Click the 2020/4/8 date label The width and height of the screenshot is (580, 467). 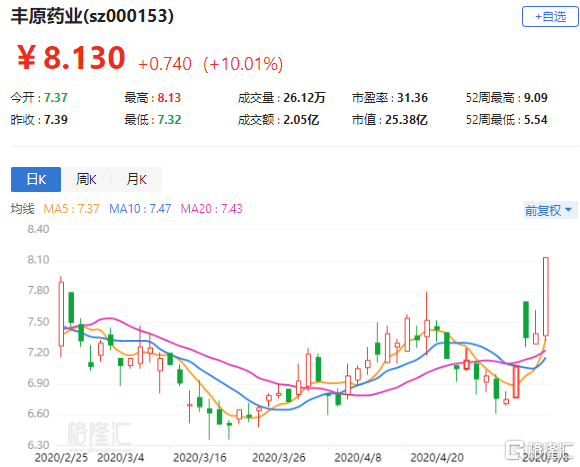358,458
